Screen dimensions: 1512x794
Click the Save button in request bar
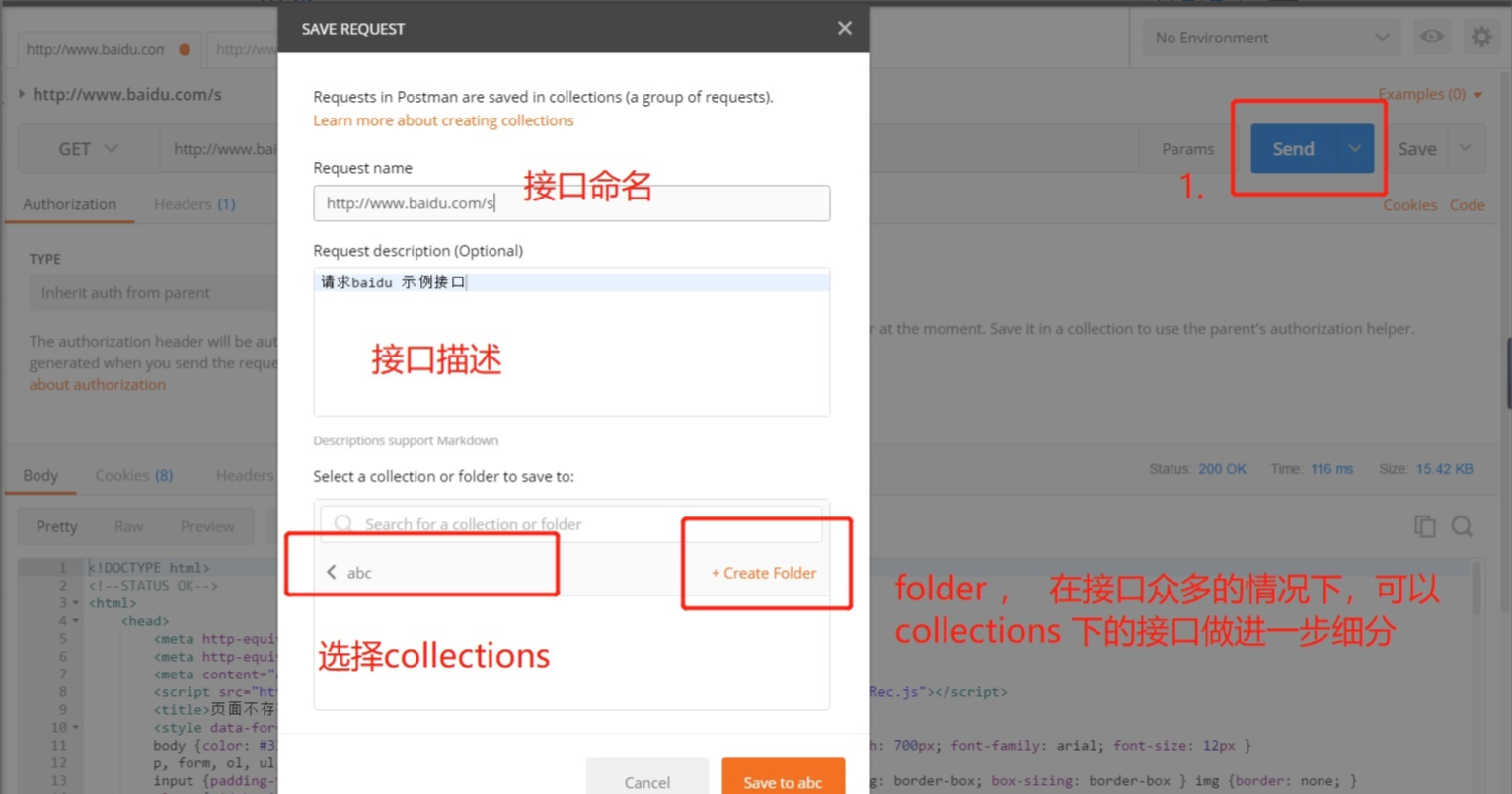[1417, 149]
